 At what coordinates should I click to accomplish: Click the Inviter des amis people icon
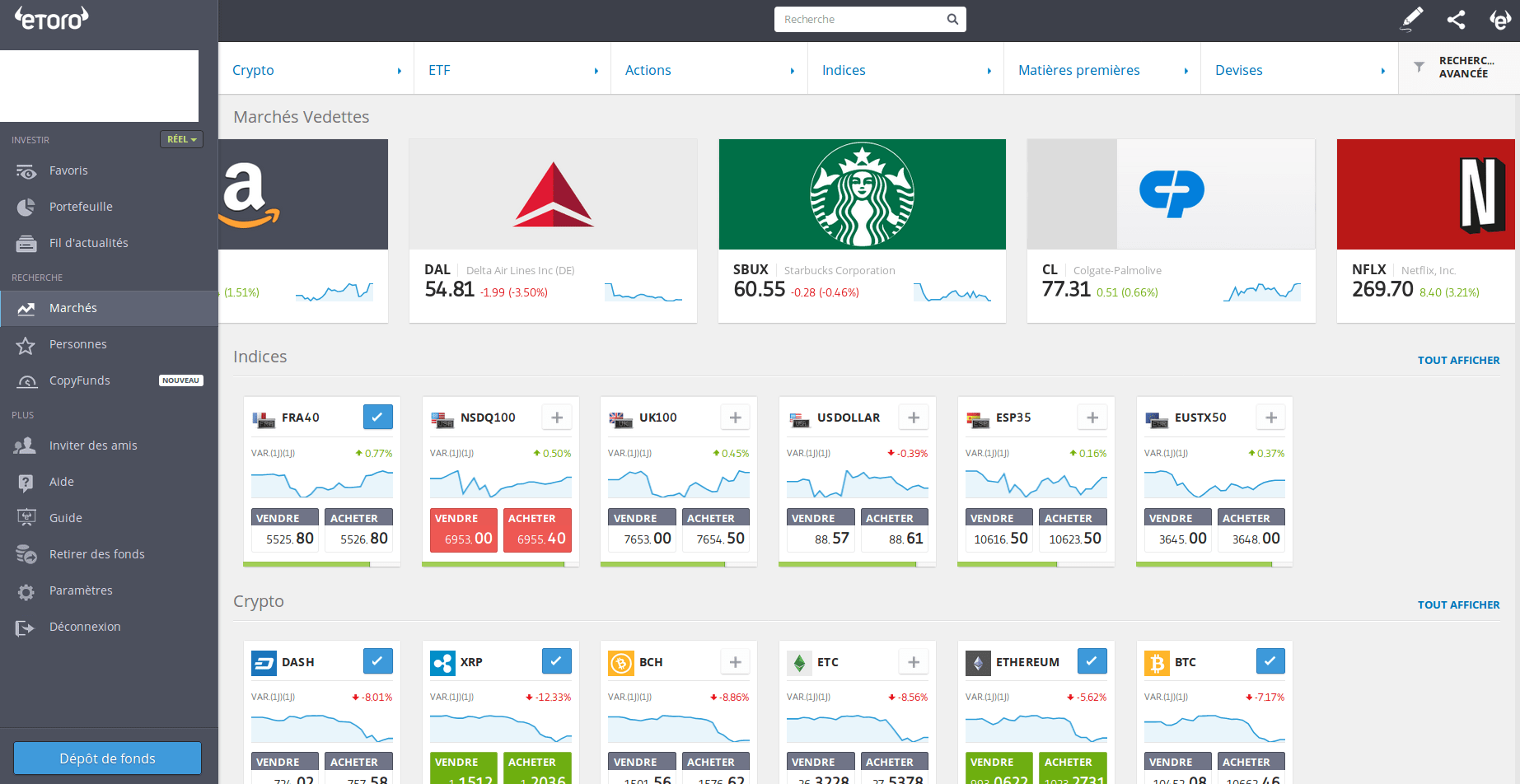26,446
